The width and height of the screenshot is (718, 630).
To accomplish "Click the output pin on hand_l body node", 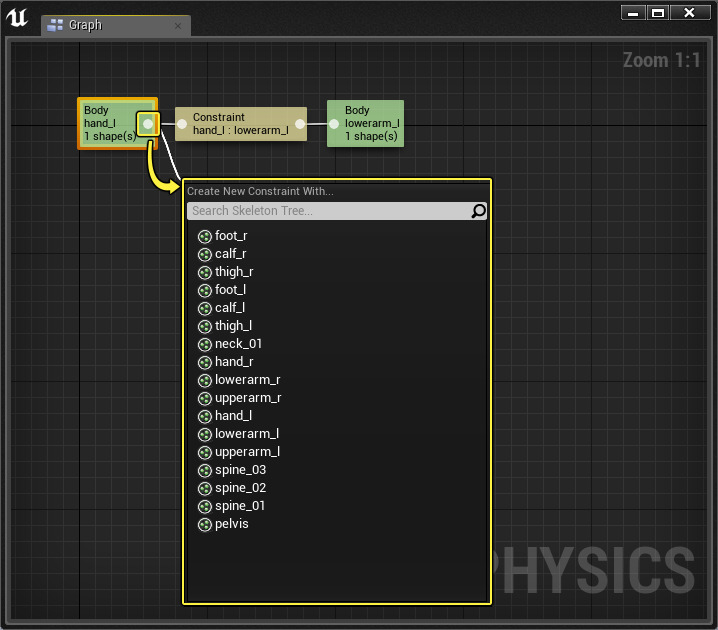I will (148, 124).
